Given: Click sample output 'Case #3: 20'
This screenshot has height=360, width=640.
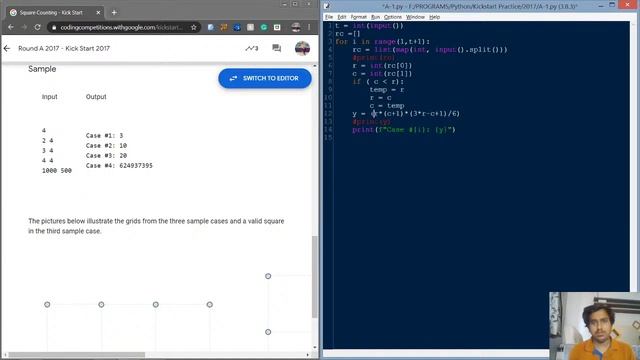Looking at the screenshot, I should pos(107,156).
